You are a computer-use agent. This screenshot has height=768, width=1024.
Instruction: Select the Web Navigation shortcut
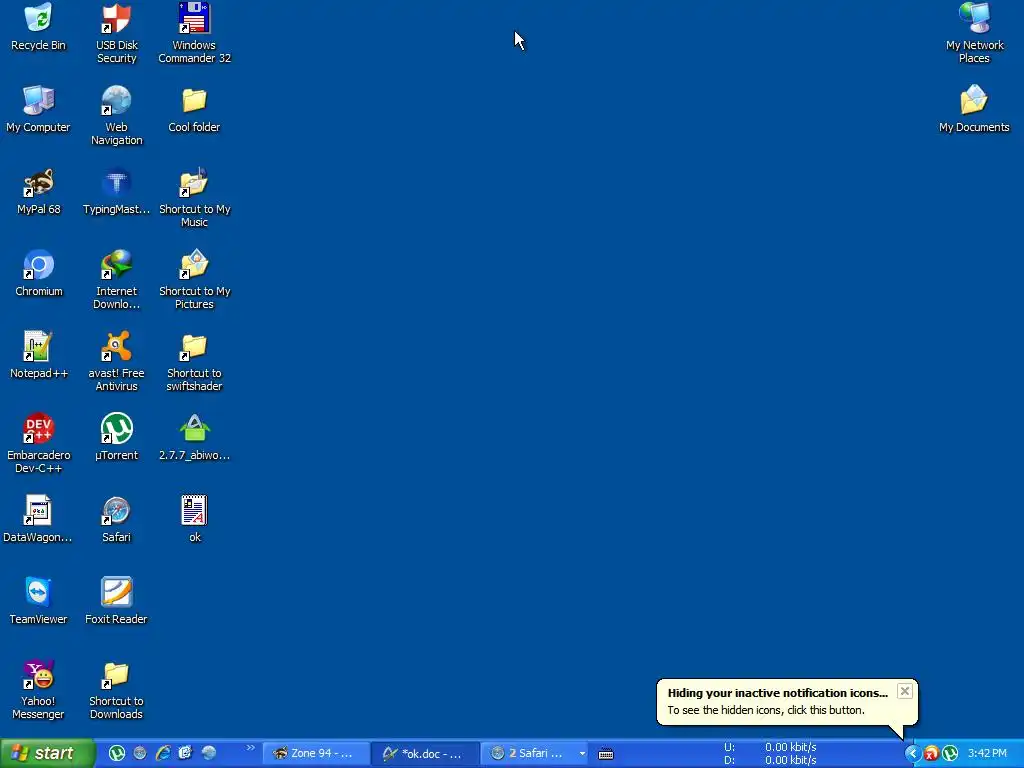116,115
